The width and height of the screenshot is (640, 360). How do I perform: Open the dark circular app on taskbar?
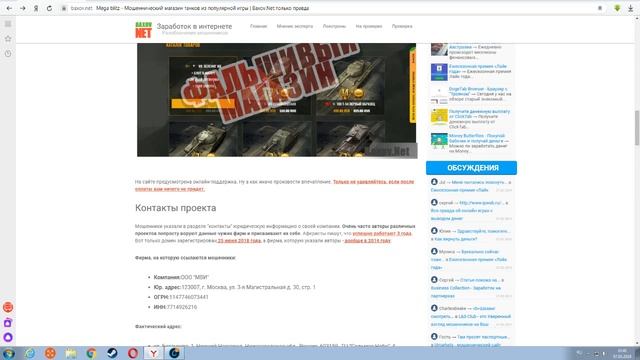pos(174,353)
